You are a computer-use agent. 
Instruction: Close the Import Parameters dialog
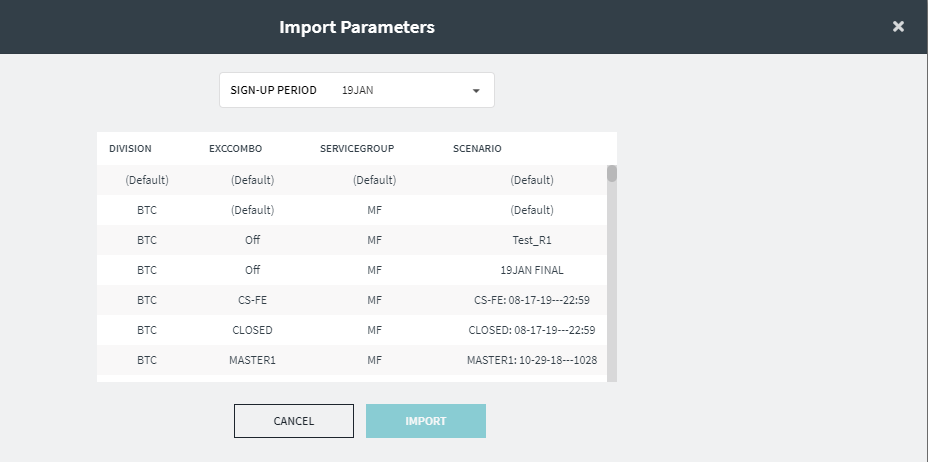(x=898, y=27)
